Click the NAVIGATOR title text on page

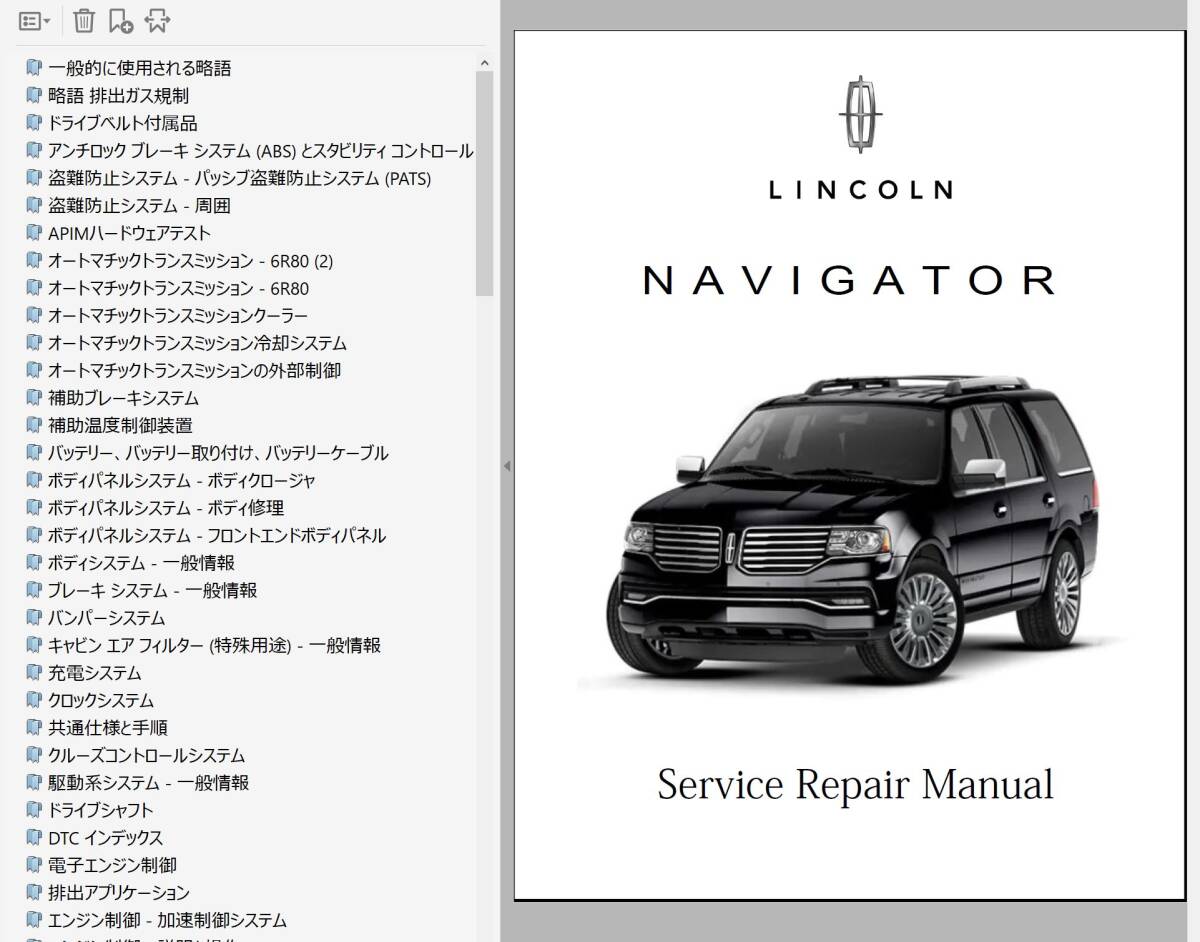[849, 281]
